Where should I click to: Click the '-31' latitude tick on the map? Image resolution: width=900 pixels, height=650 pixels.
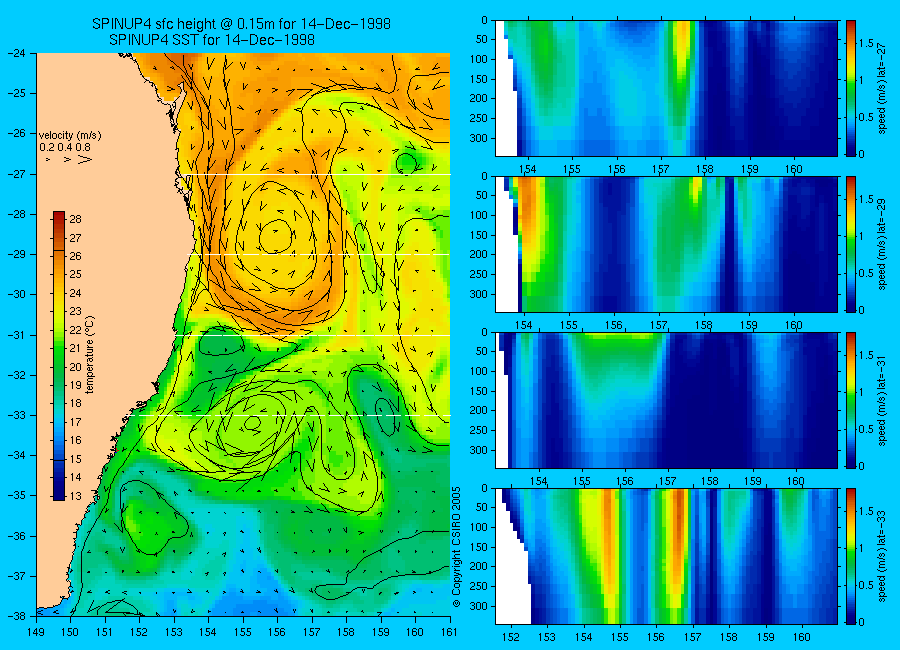coord(17,335)
